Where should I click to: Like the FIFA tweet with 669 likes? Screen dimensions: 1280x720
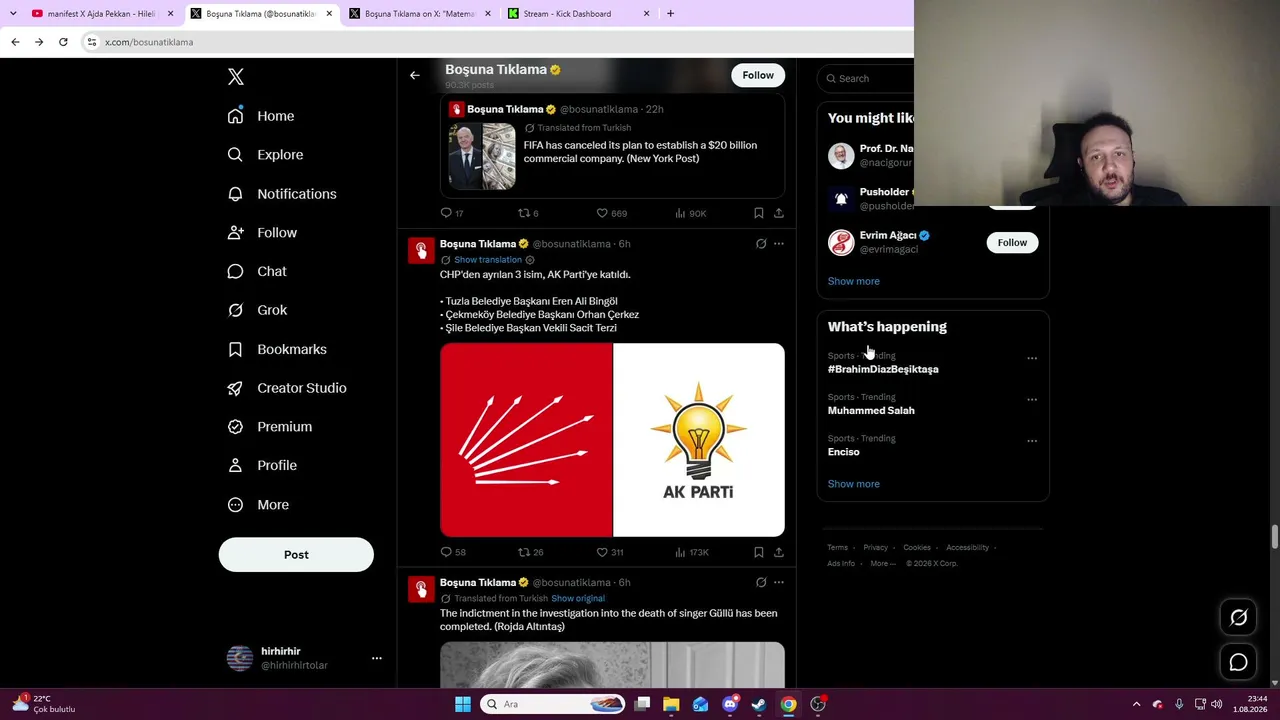click(x=611, y=213)
